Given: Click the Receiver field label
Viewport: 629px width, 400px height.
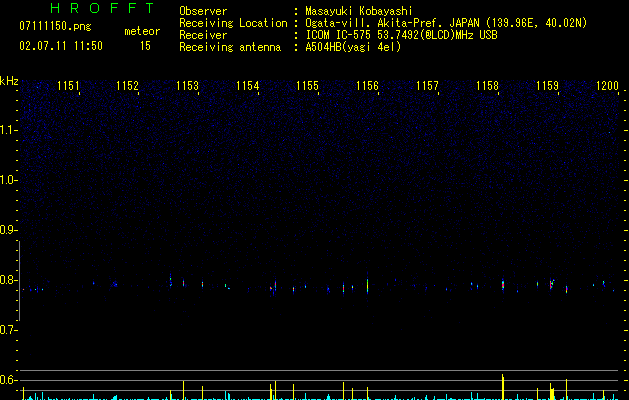Looking at the screenshot, I should pos(203,35).
